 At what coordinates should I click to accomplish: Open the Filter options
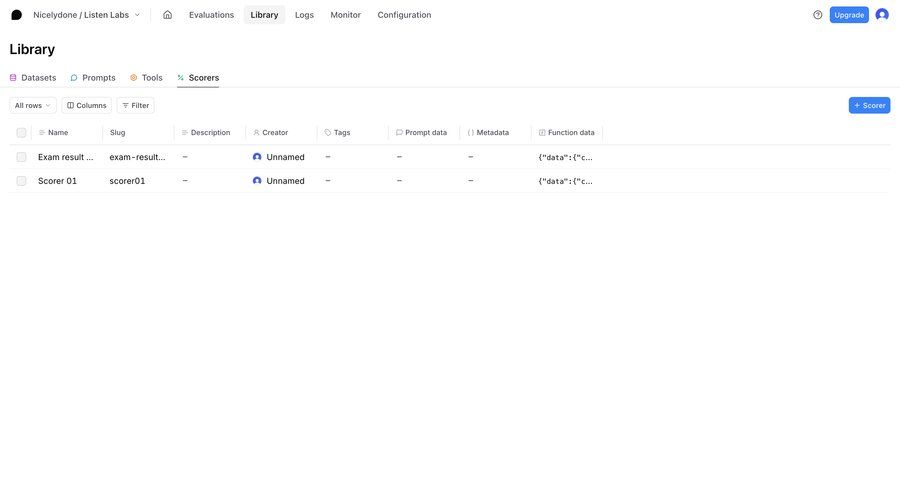[135, 106]
